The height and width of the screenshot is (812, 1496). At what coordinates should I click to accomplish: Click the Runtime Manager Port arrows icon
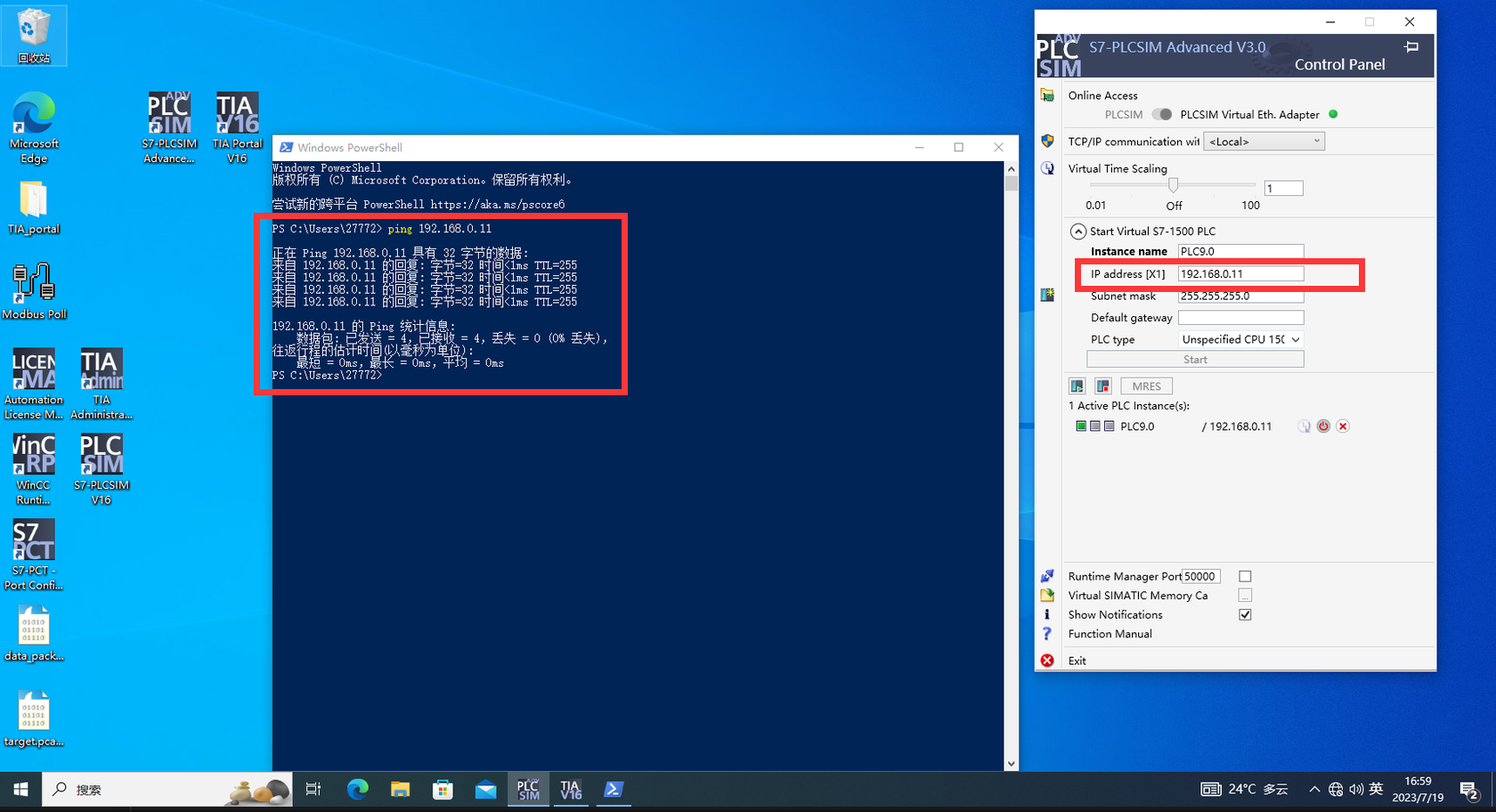[1047, 576]
